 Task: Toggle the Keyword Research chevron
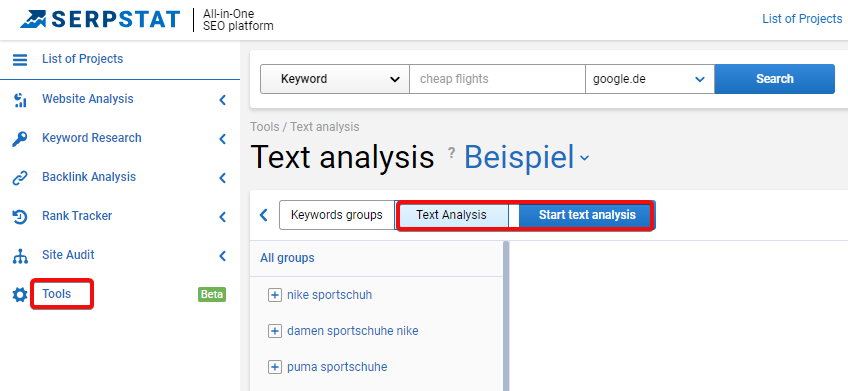[222, 139]
